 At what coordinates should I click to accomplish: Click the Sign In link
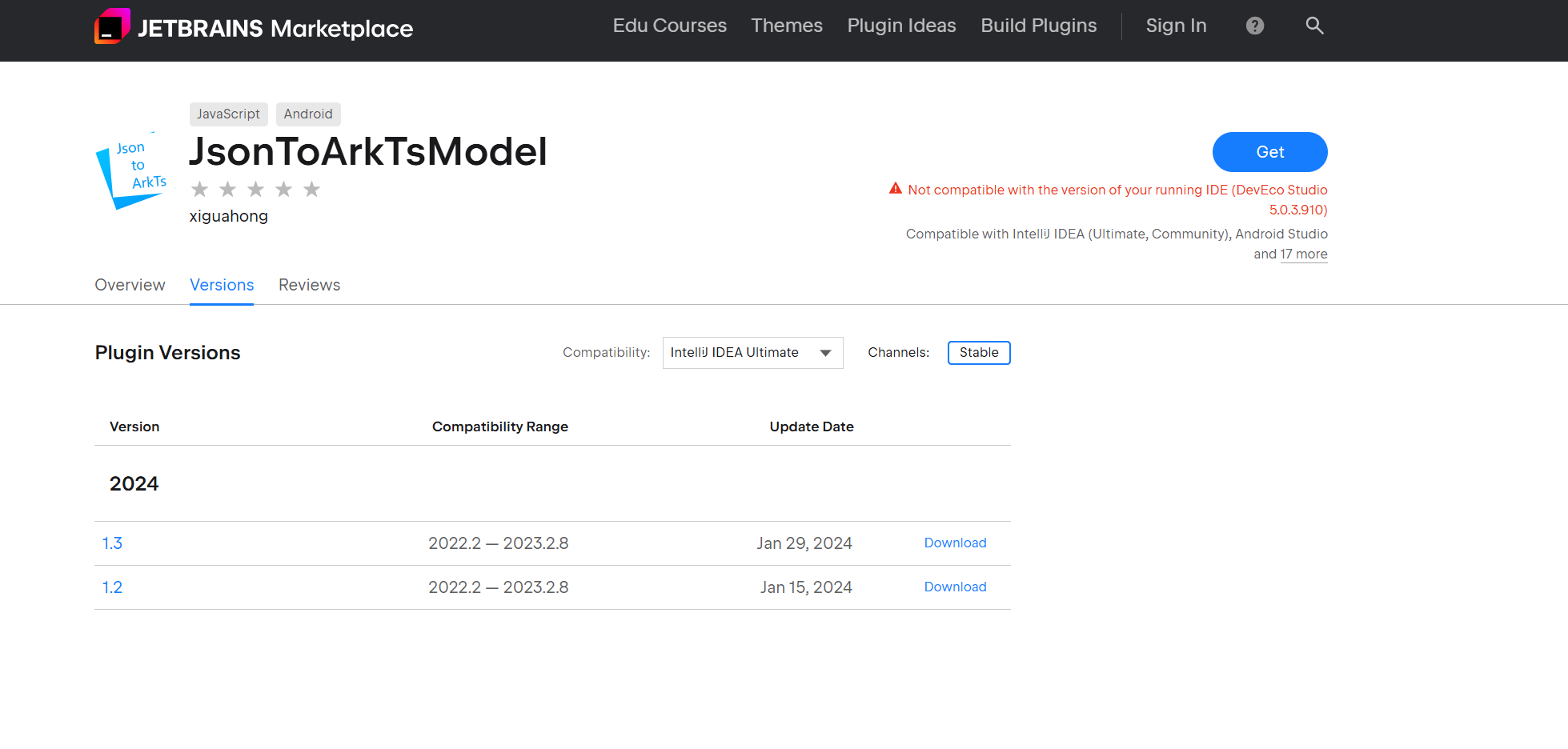click(x=1176, y=26)
